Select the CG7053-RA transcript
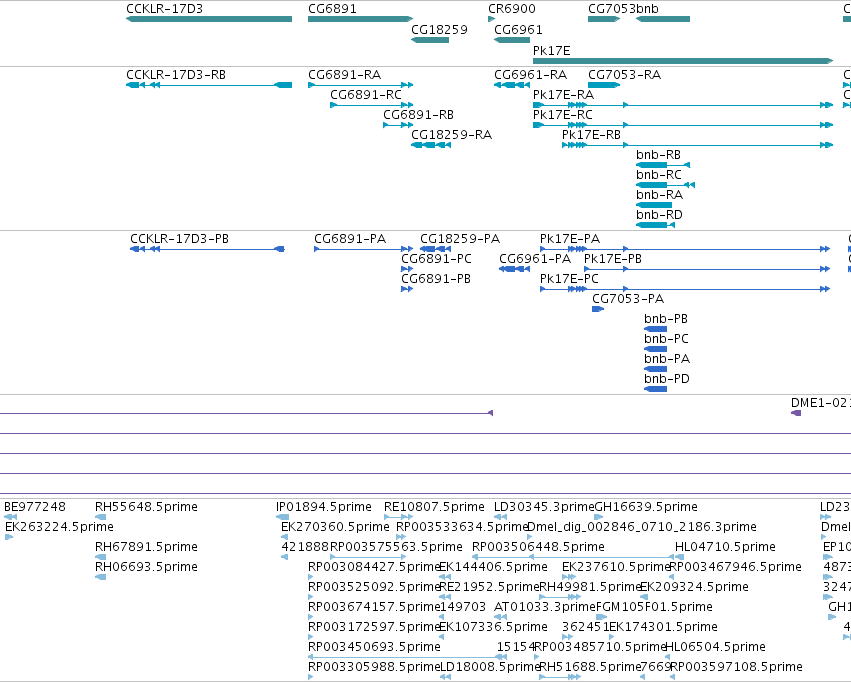The height and width of the screenshot is (682, 851). (x=604, y=85)
